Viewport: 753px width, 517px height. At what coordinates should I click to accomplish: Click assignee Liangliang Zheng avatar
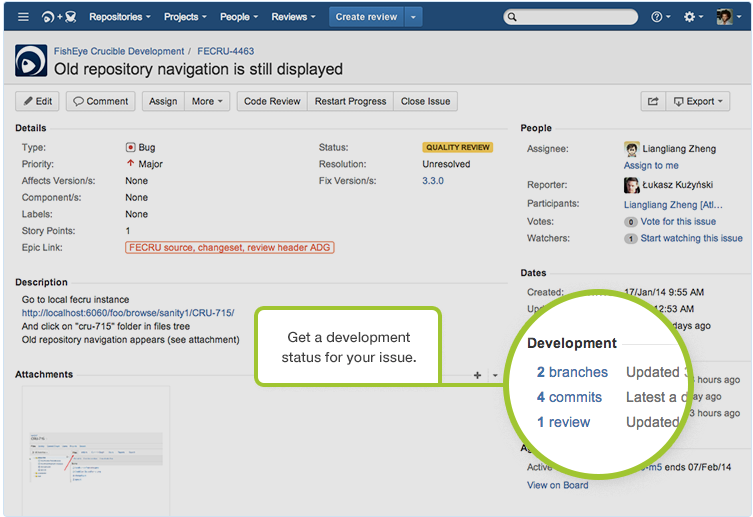pyautogui.click(x=632, y=149)
